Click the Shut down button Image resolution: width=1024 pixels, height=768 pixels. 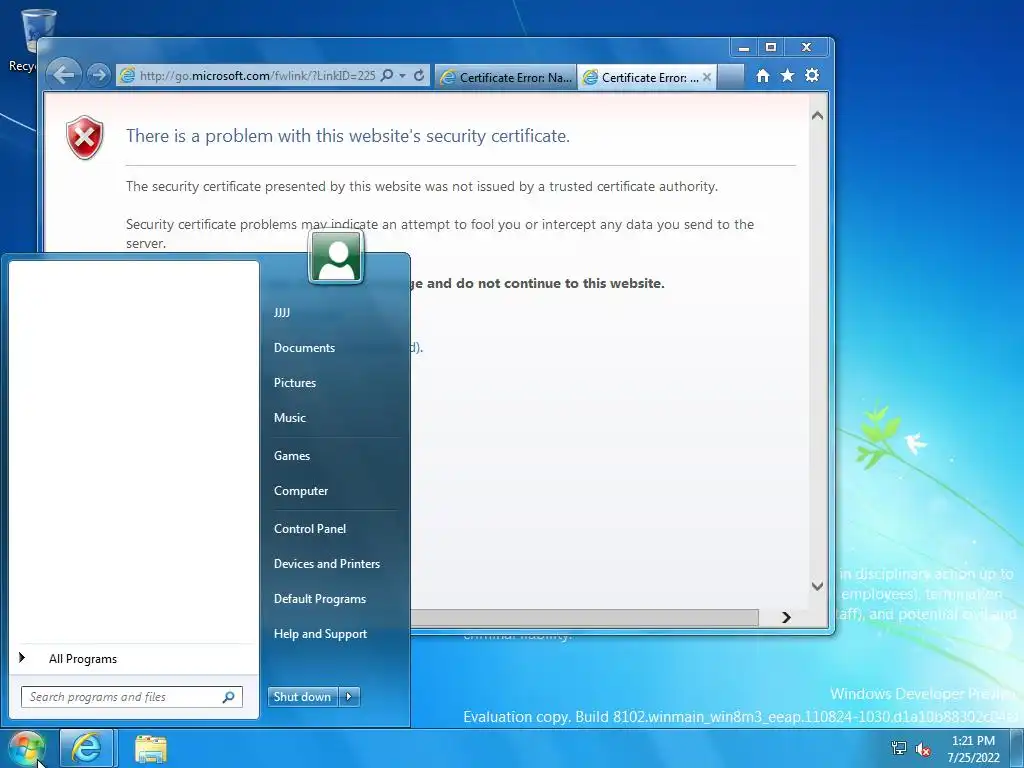(302, 697)
